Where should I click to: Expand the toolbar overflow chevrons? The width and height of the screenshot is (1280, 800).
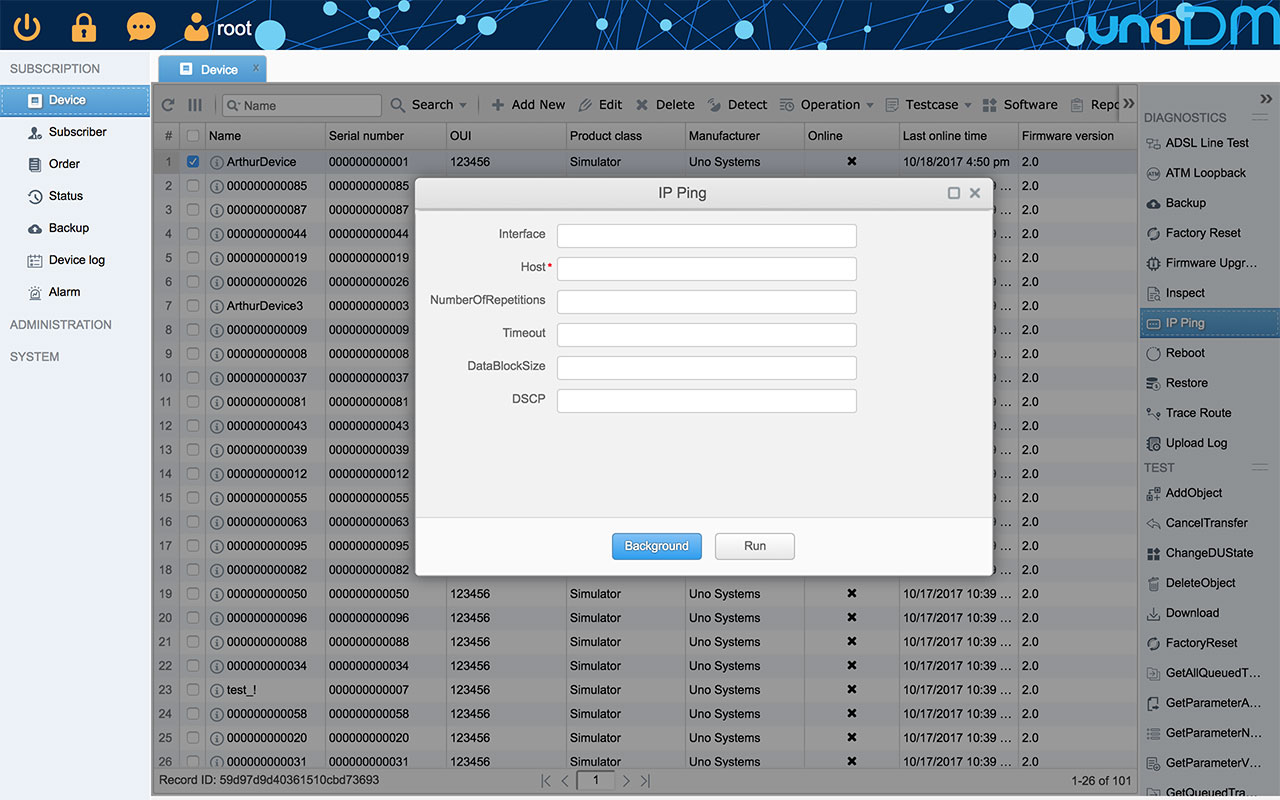[1128, 104]
